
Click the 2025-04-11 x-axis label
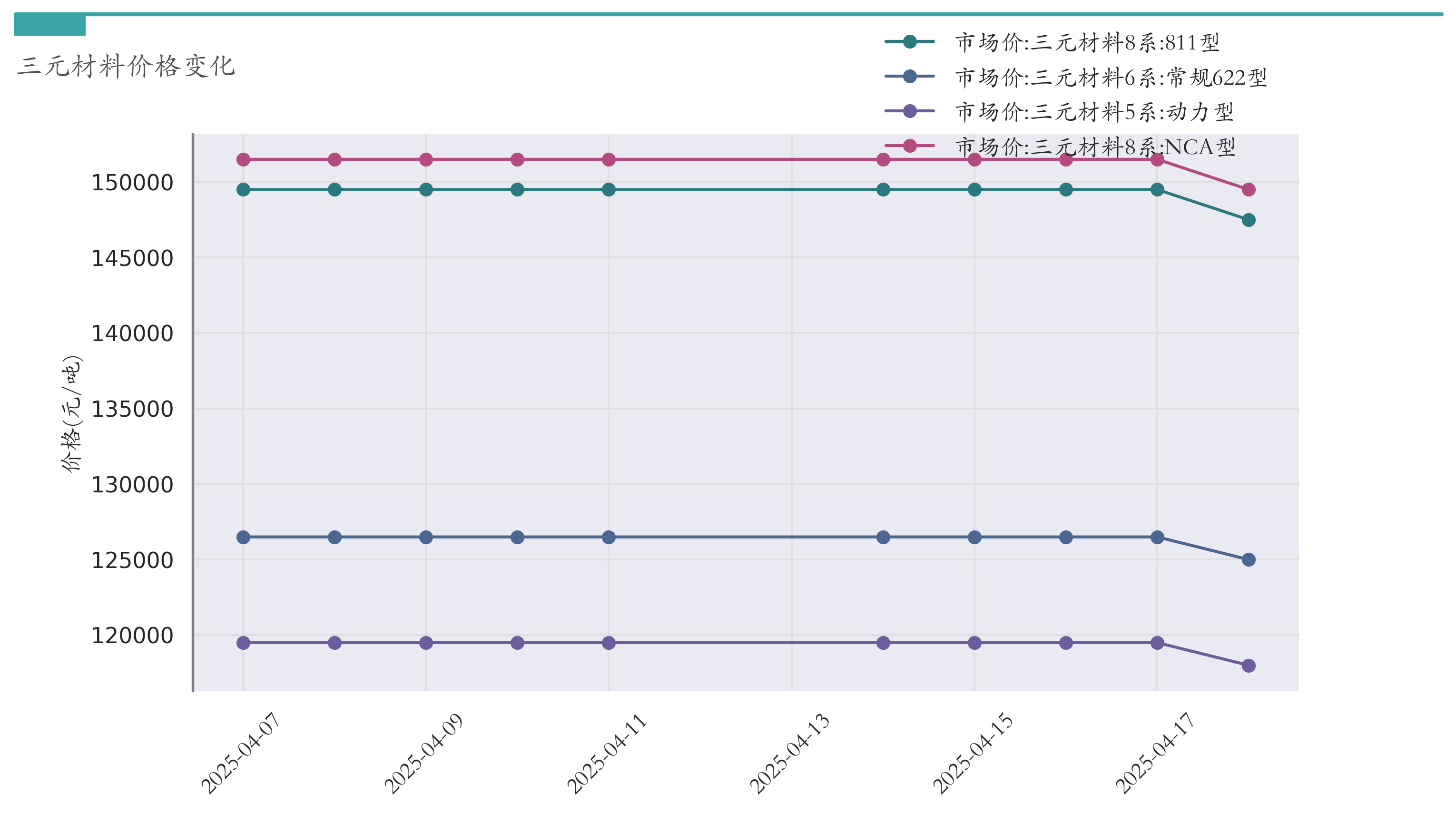[x=607, y=754]
